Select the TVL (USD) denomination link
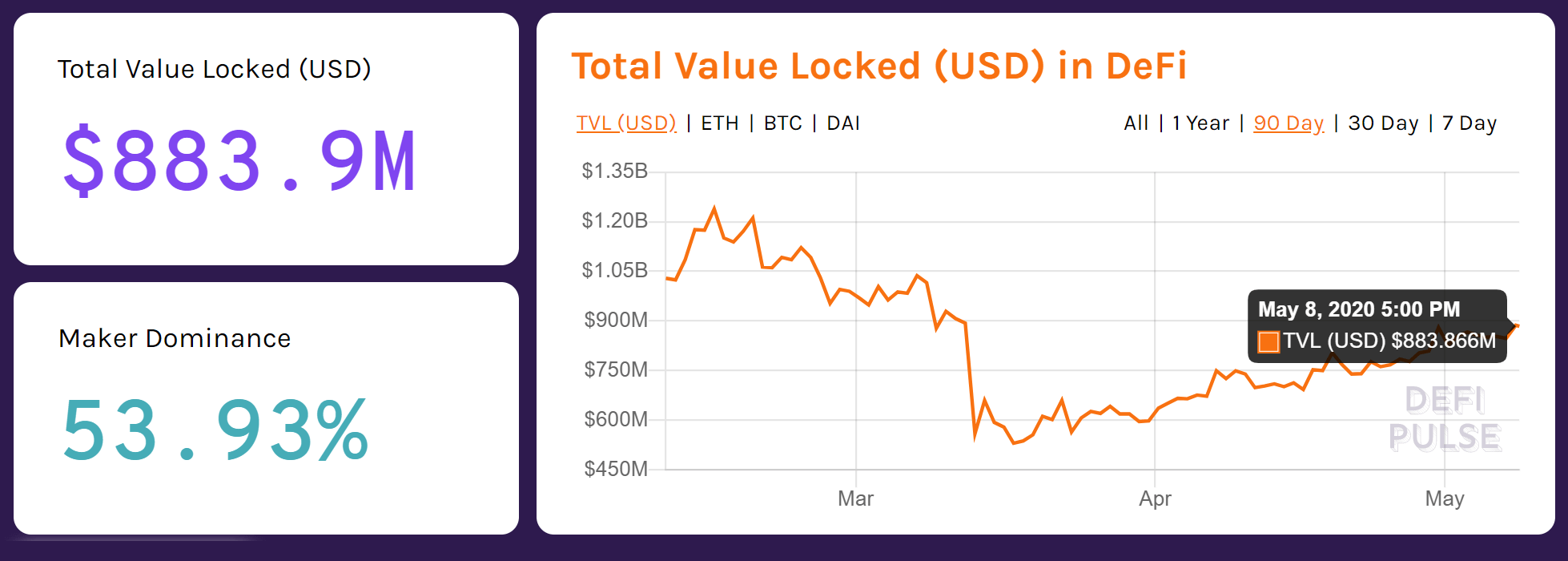Viewport: 1568px width, 561px height. (x=627, y=123)
